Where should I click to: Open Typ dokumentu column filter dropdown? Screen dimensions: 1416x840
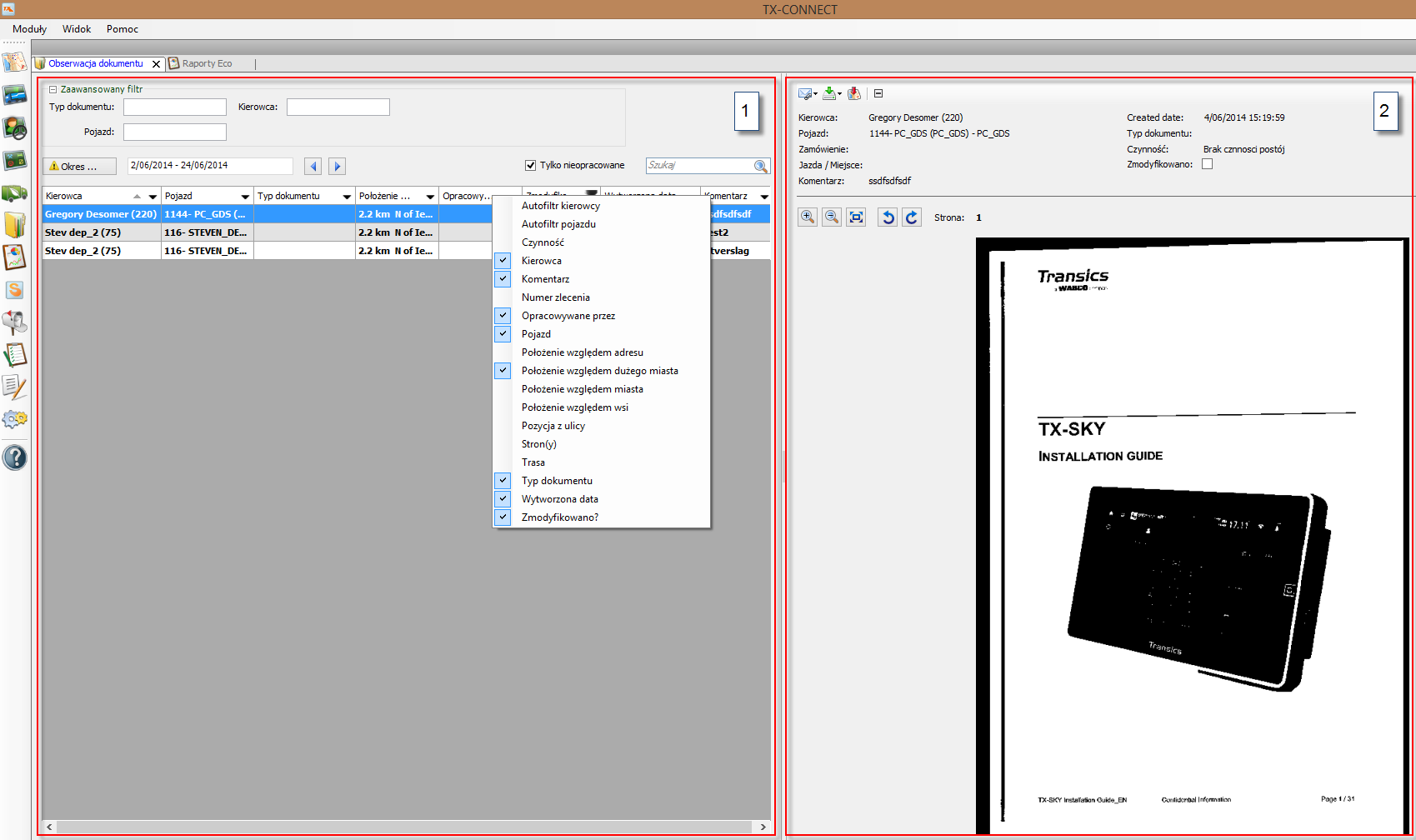tap(347, 197)
